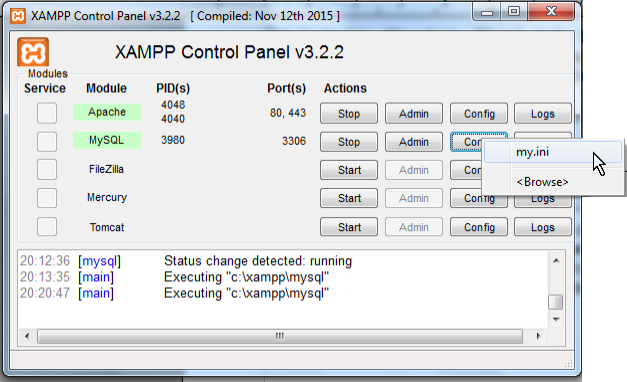Open Apache Logs

click(543, 114)
